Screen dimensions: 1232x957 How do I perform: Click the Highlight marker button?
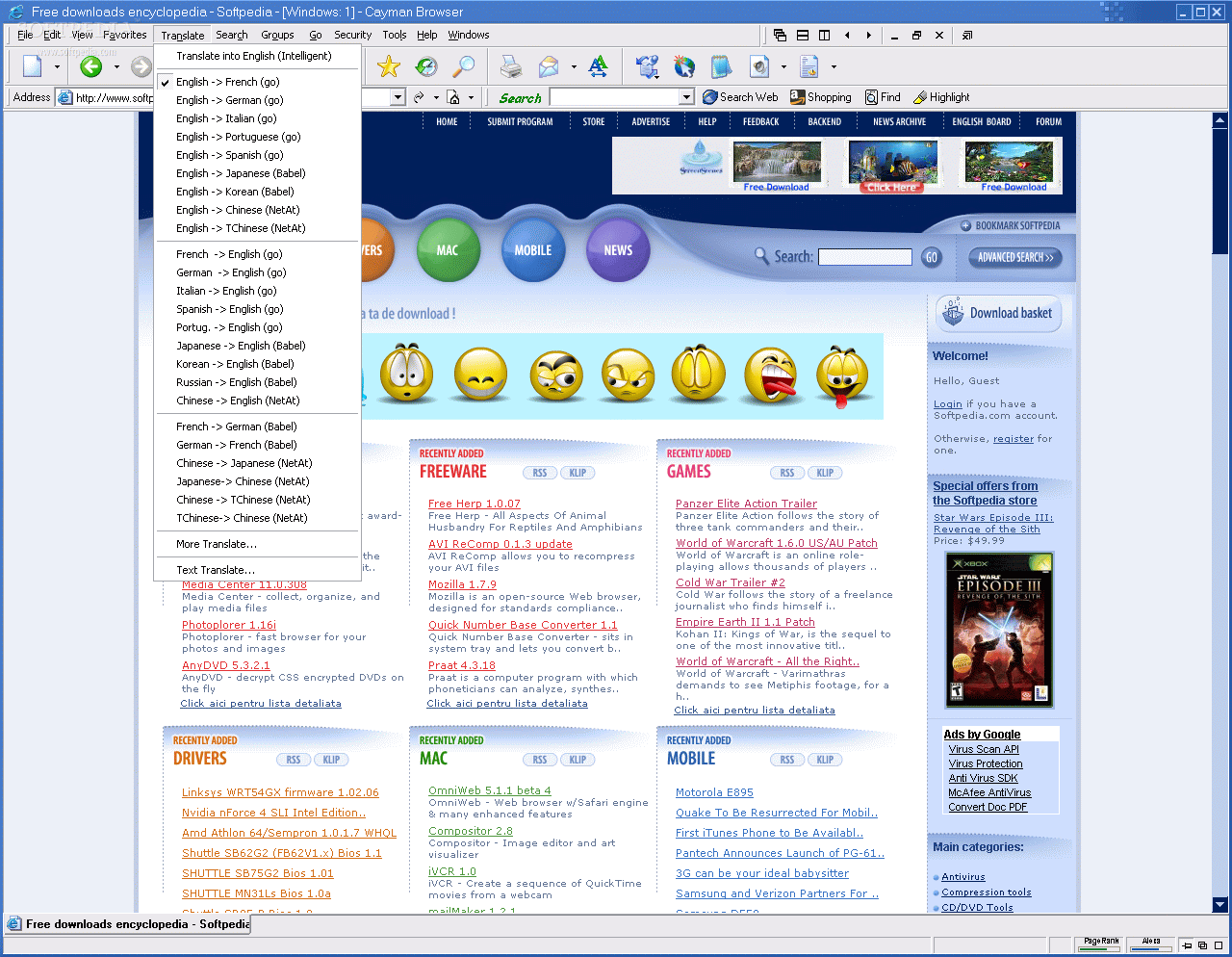(x=941, y=97)
